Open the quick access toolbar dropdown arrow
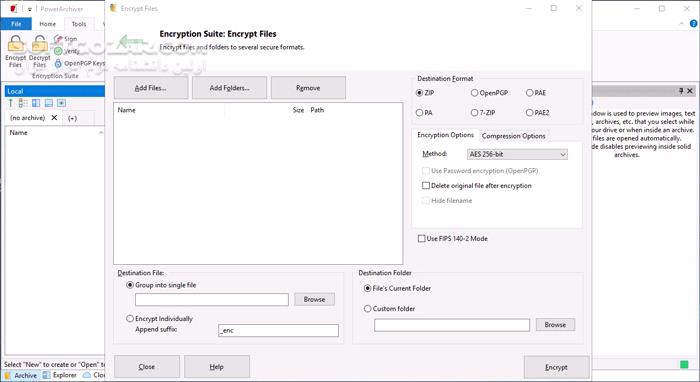The image size is (700, 382). [x=29, y=9]
